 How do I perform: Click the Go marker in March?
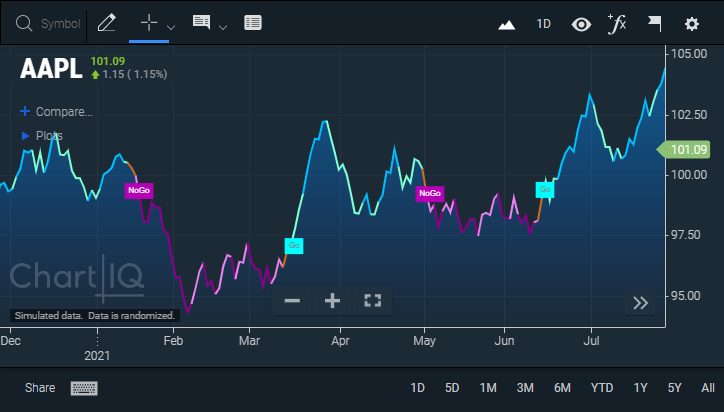tap(294, 245)
